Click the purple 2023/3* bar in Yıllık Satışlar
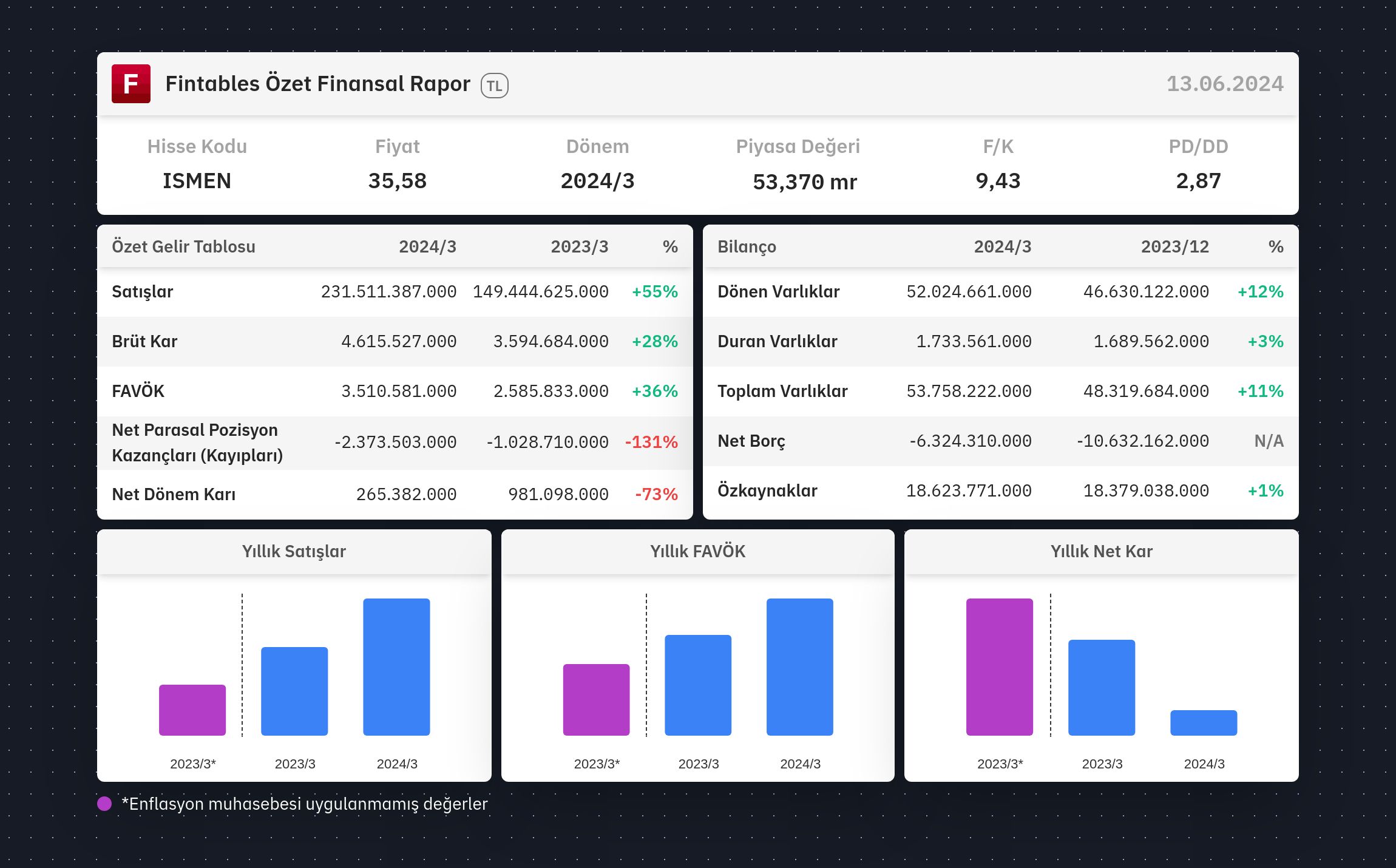 click(x=192, y=710)
